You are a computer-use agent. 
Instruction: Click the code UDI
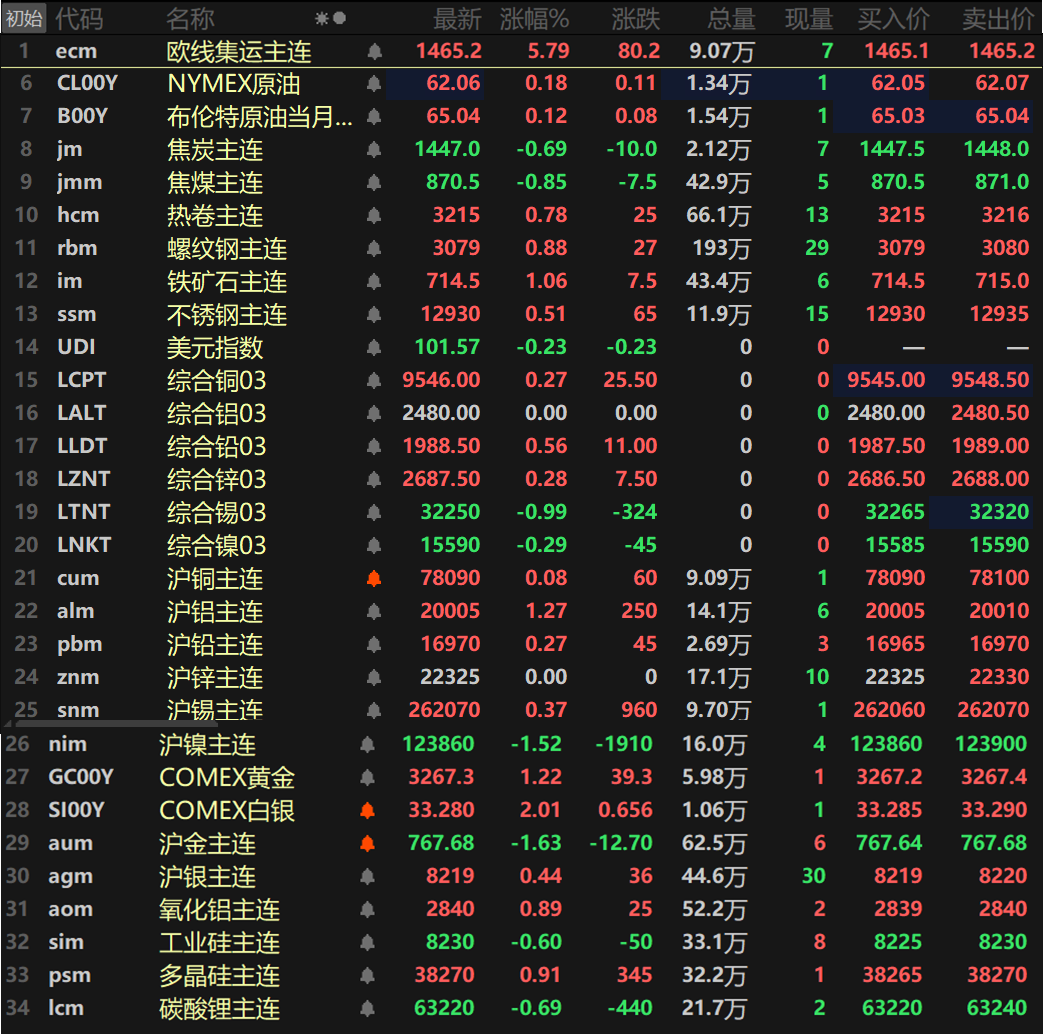click(x=76, y=347)
